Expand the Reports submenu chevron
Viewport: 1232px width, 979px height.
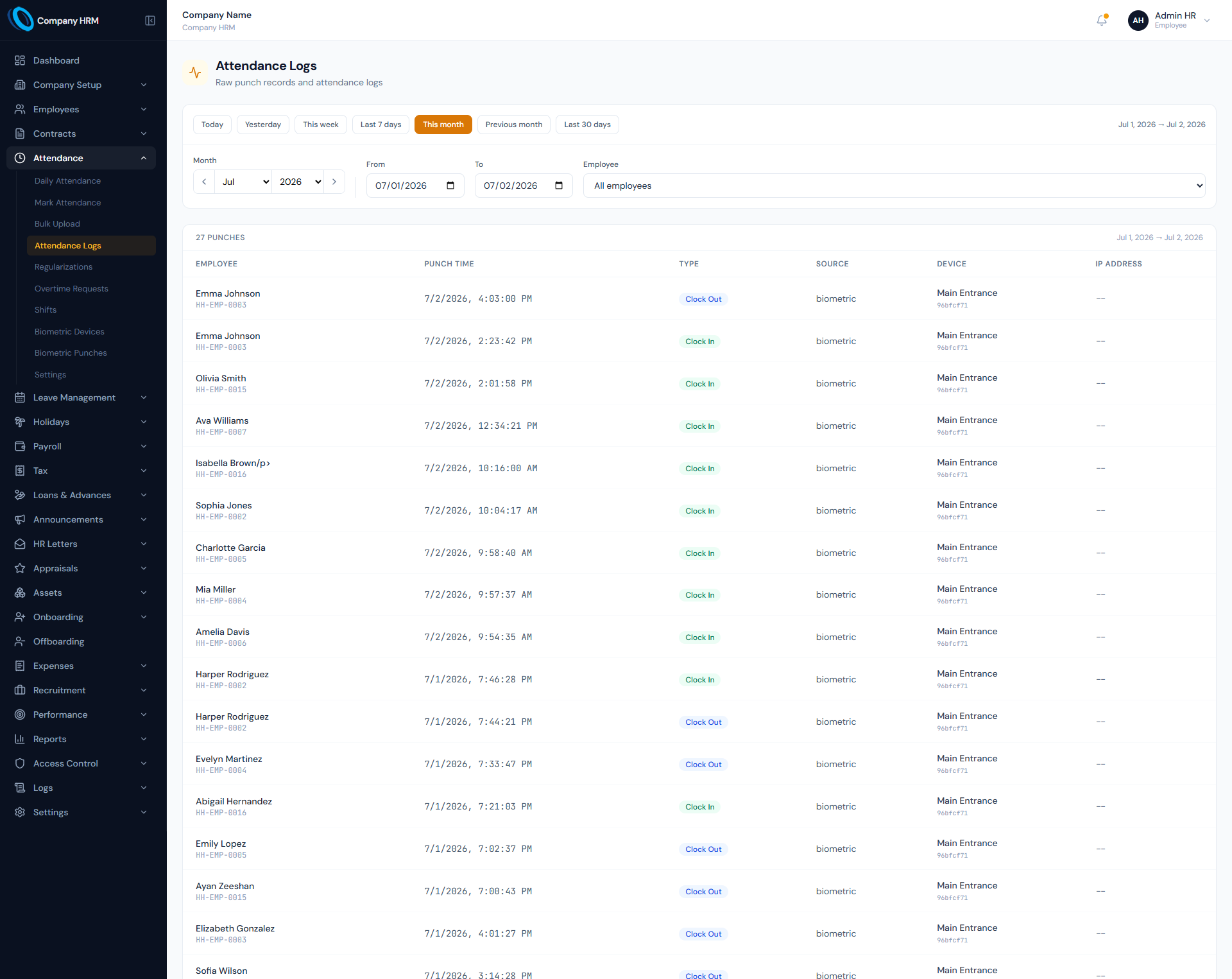[x=144, y=739]
